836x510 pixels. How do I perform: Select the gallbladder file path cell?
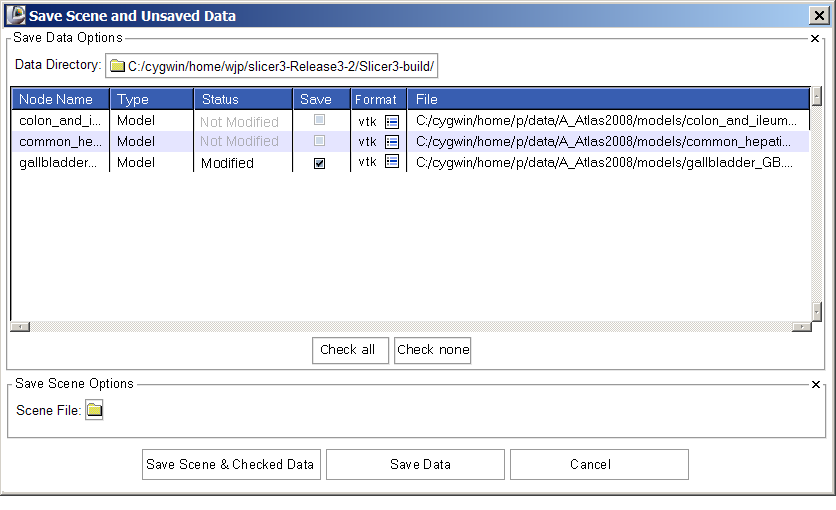[x=605, y=163]
